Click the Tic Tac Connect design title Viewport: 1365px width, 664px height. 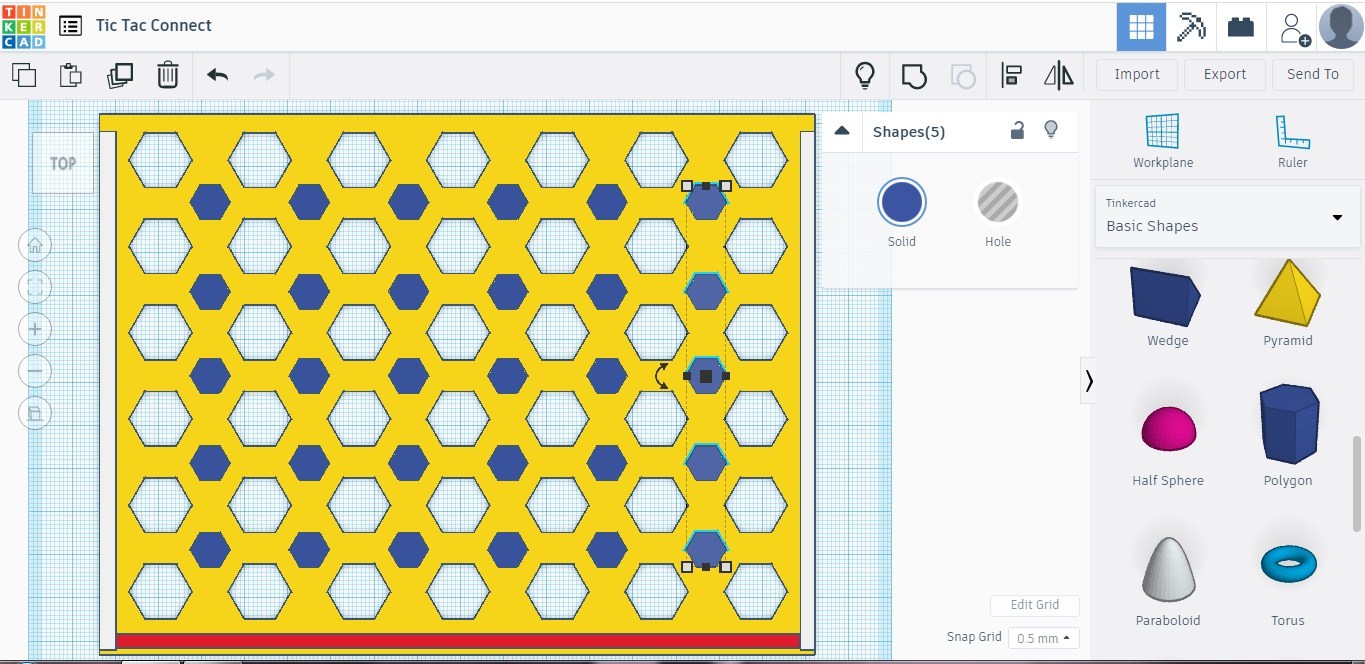click(154, 26)
